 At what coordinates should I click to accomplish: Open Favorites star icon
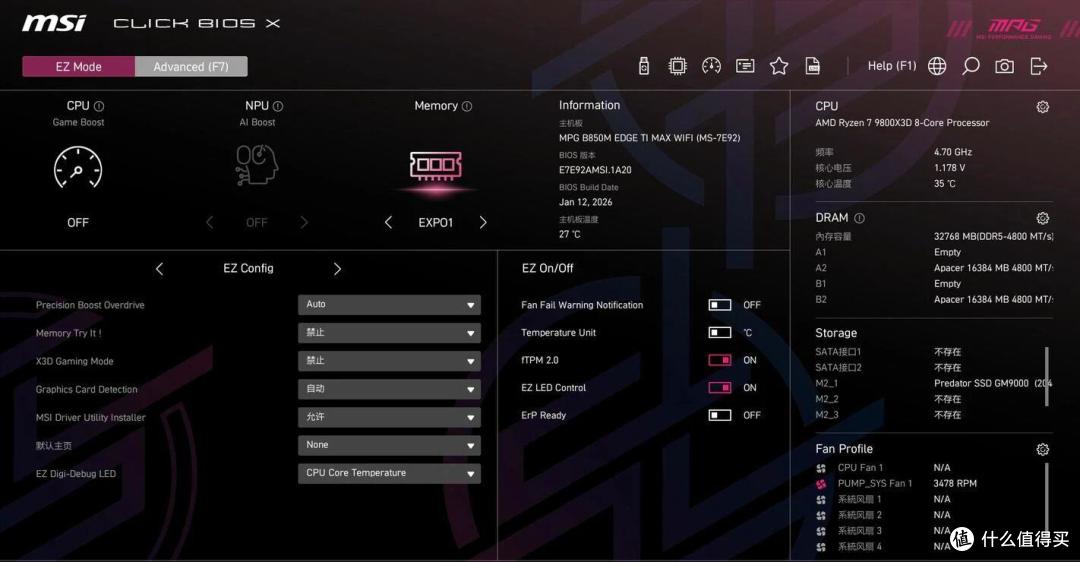pos(779,66)
